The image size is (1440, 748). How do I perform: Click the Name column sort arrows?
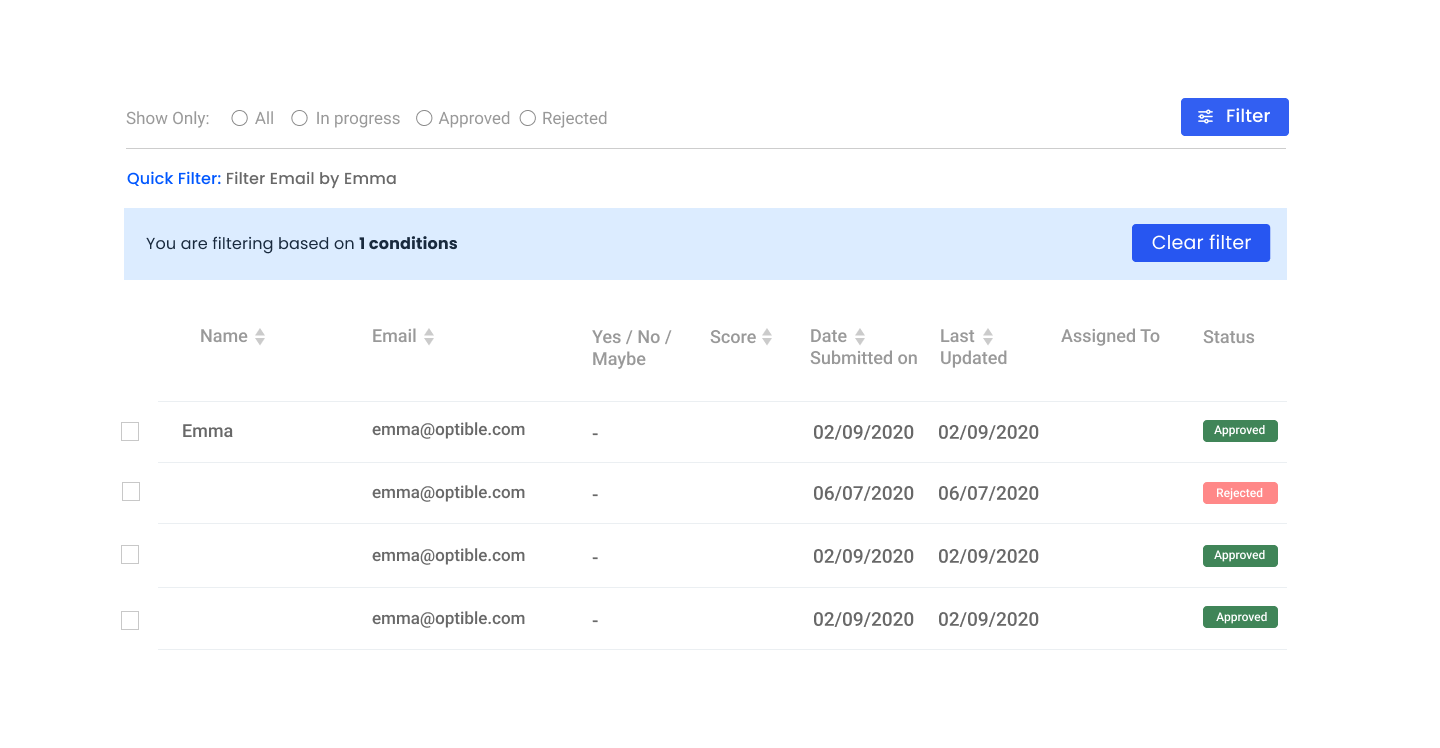[260, 337]
